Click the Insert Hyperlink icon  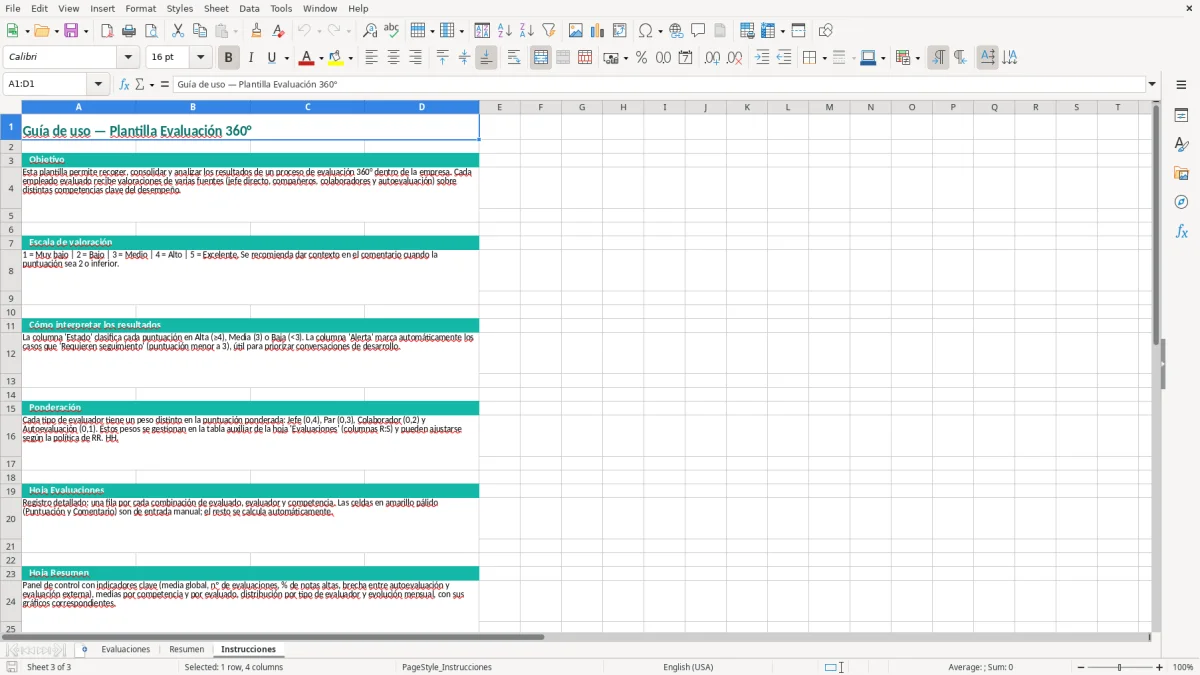(x=676, y=31)
